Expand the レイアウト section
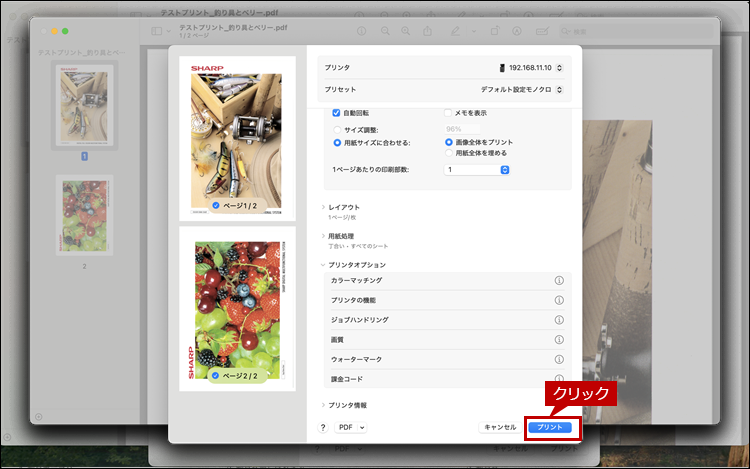This screenshot has height=469, width=750. coord(323,207)
